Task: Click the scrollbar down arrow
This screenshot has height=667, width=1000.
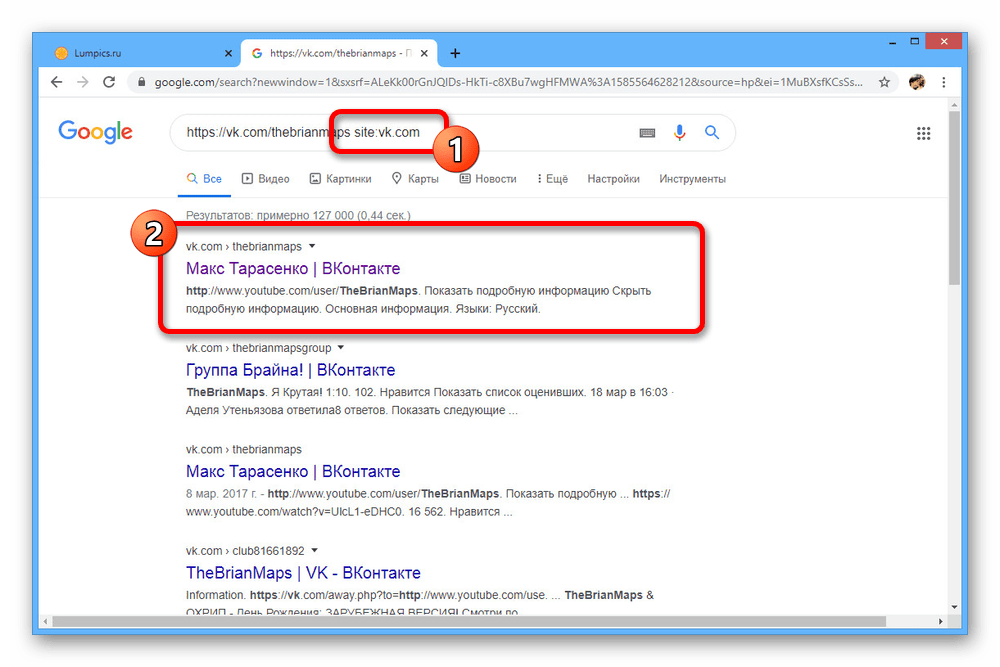Action: coord(954,607)
